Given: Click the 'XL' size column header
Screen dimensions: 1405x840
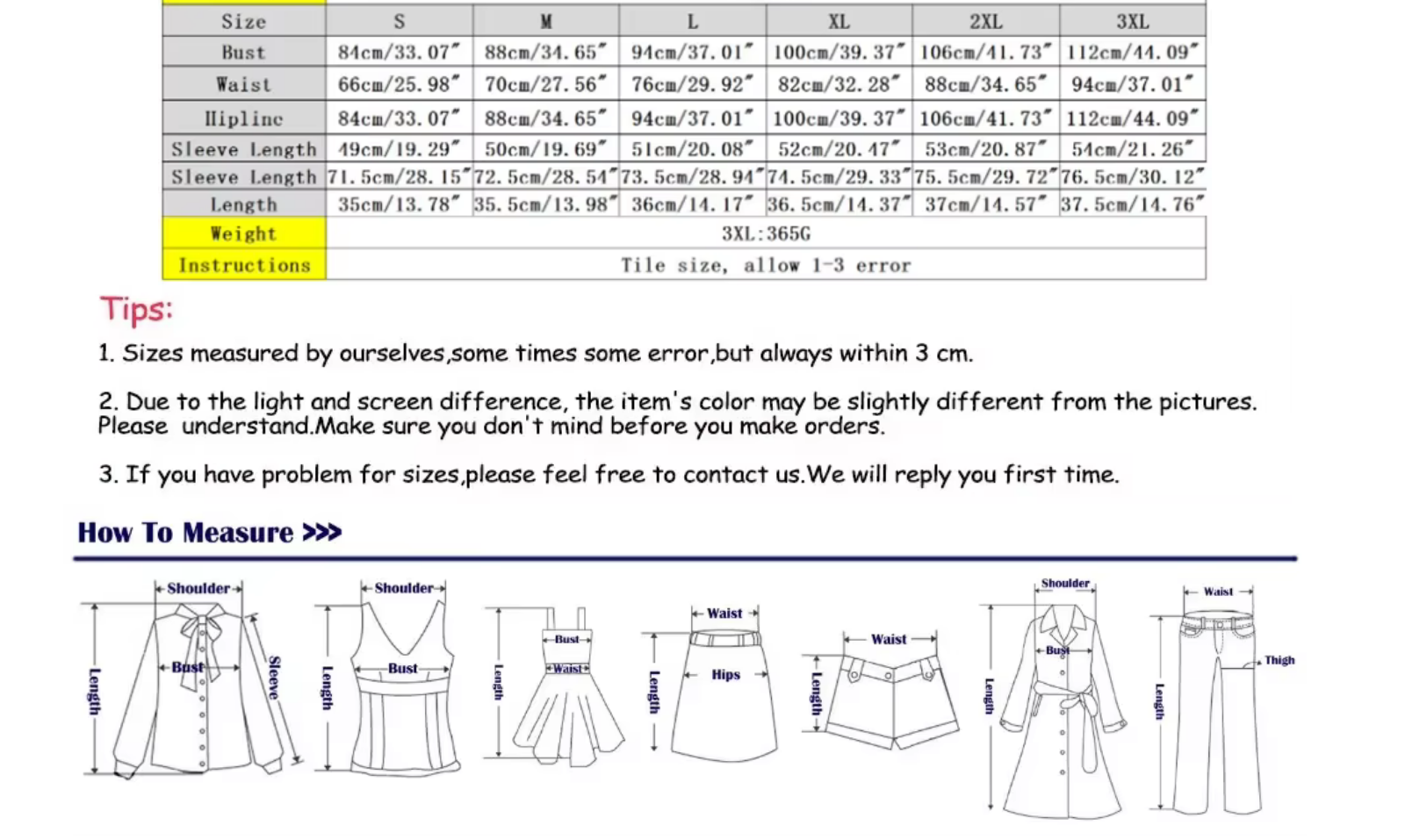Looking at the screenshot, I should tap(839, 21).
